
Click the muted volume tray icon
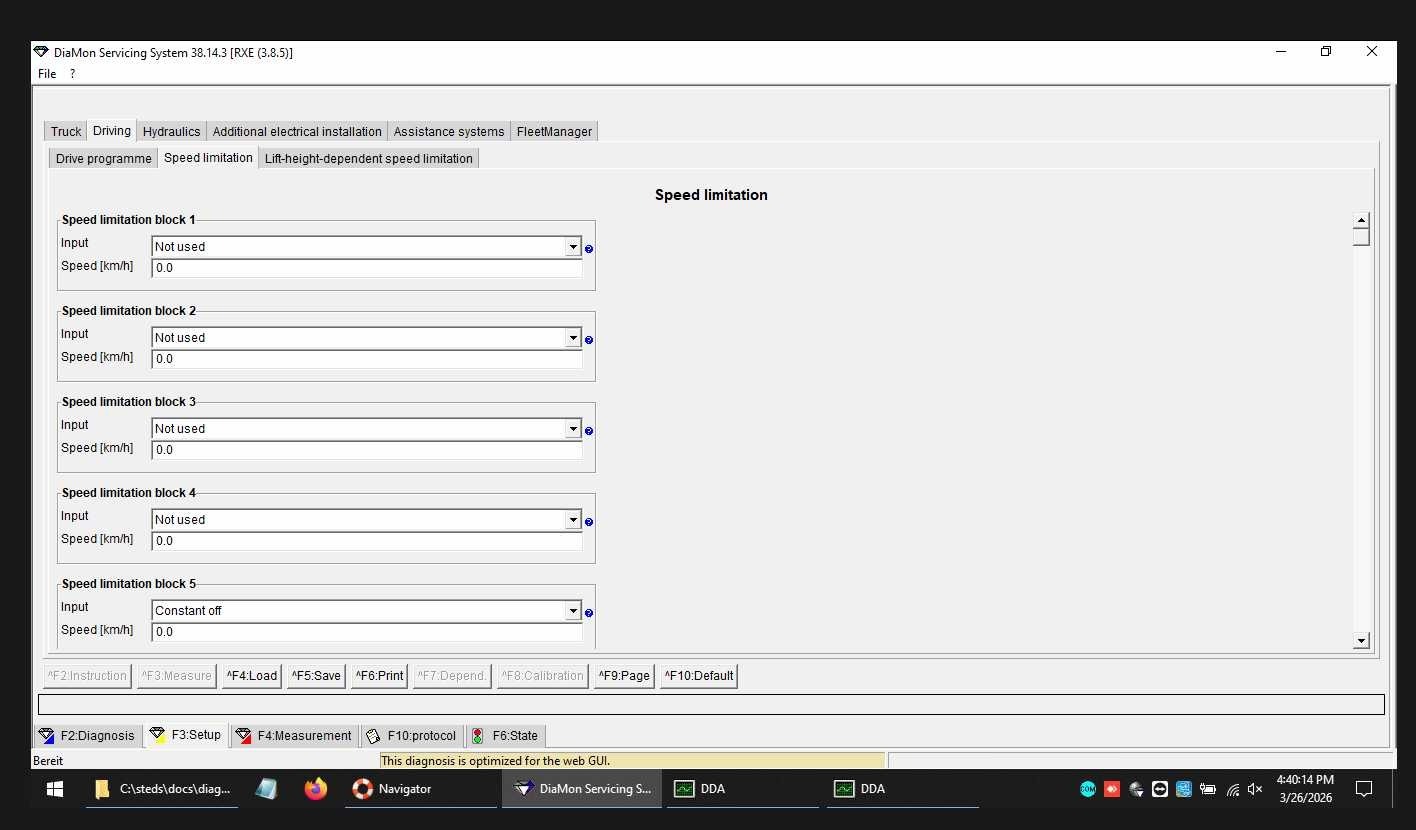[1256, 789]
